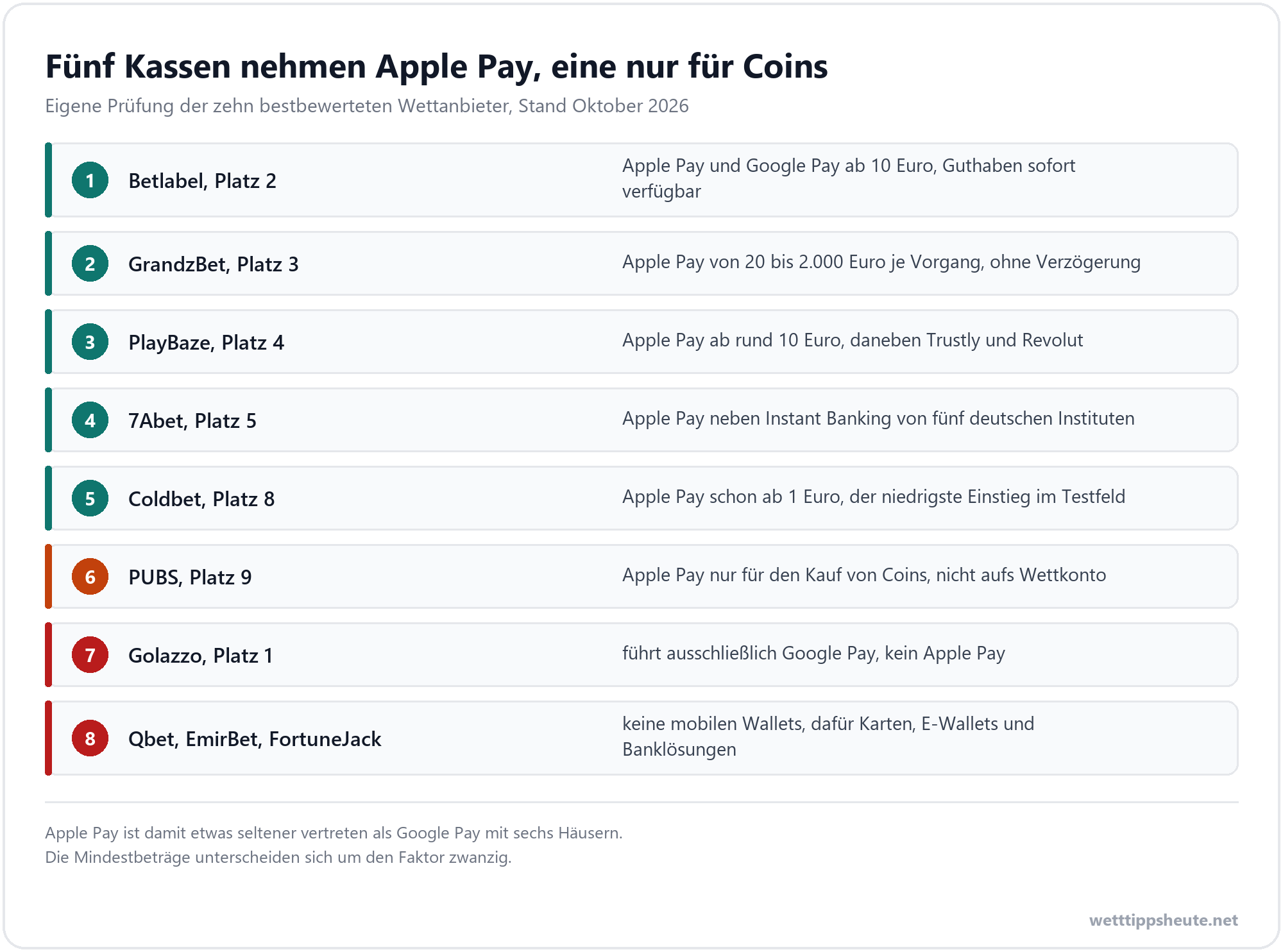Click the green number 1 badge
The height and width of the screenshot is (952, 1283).
[90, 180]
